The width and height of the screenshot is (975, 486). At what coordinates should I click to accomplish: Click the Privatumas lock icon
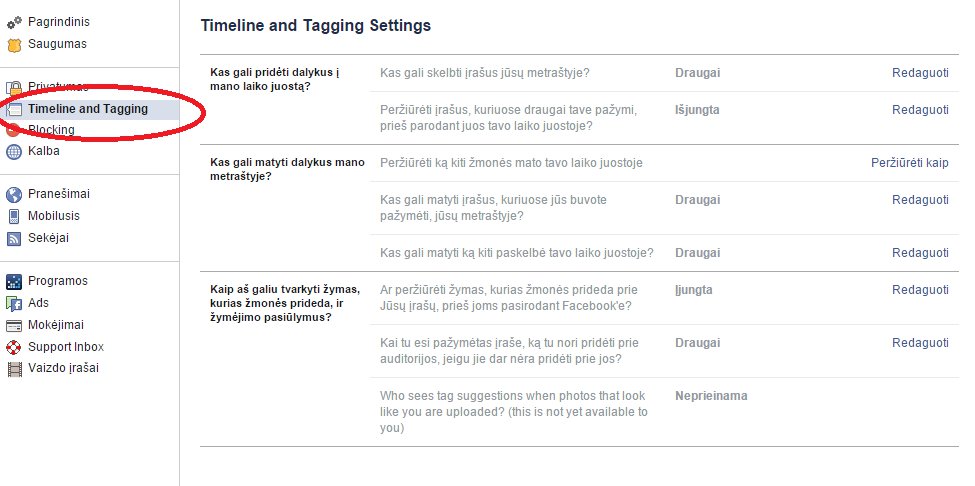tap(14, 88)
